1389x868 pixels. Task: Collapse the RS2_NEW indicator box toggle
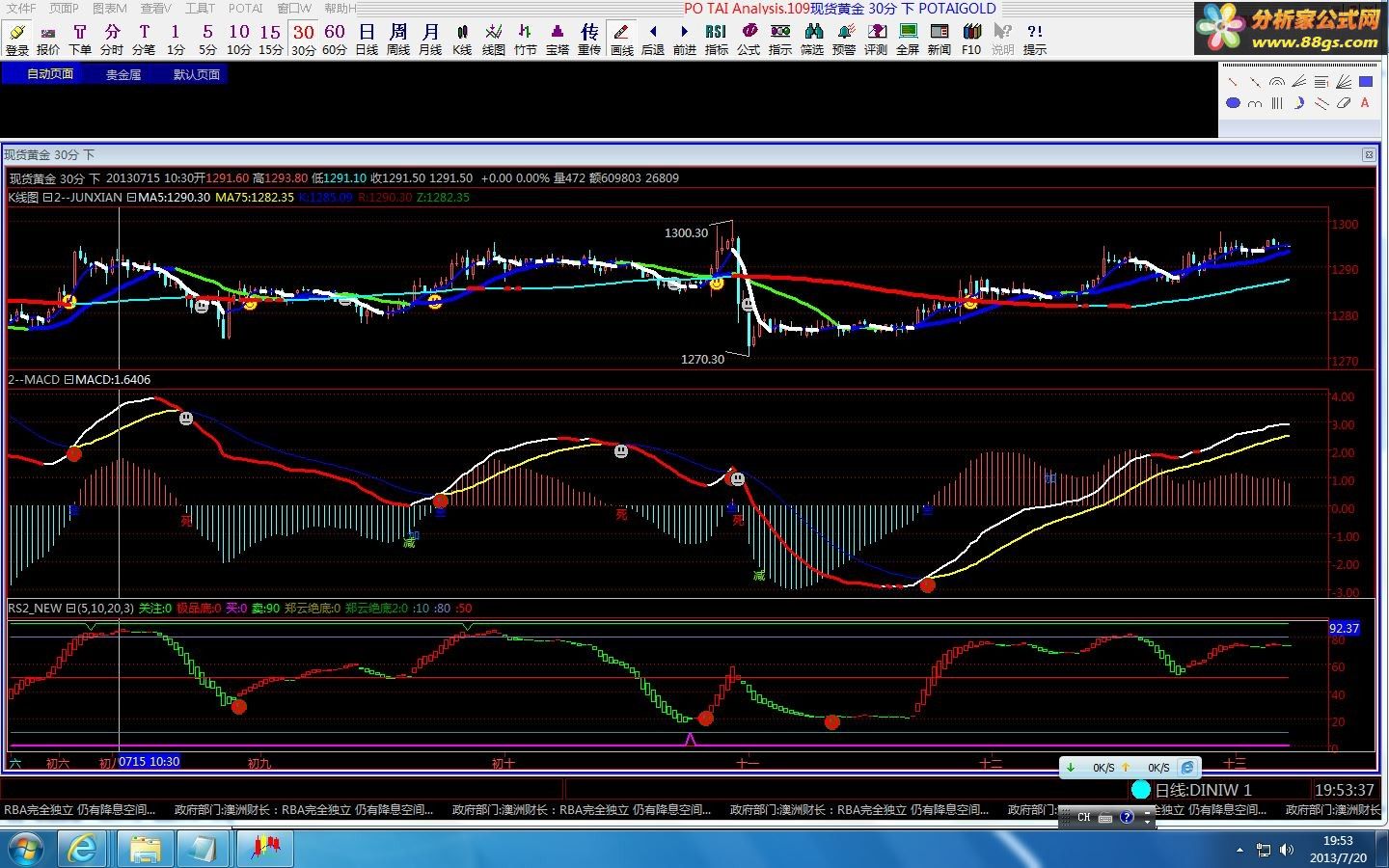pos(70,609)
